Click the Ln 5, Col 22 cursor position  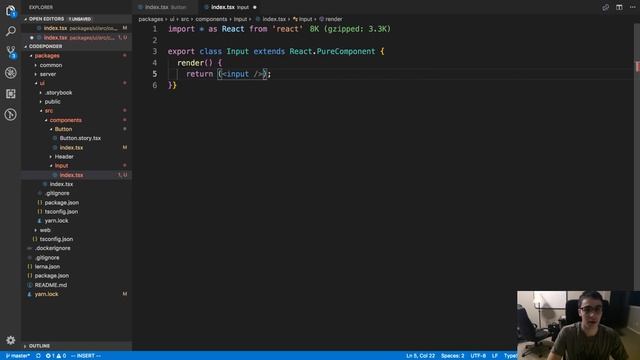coord(420,356)
